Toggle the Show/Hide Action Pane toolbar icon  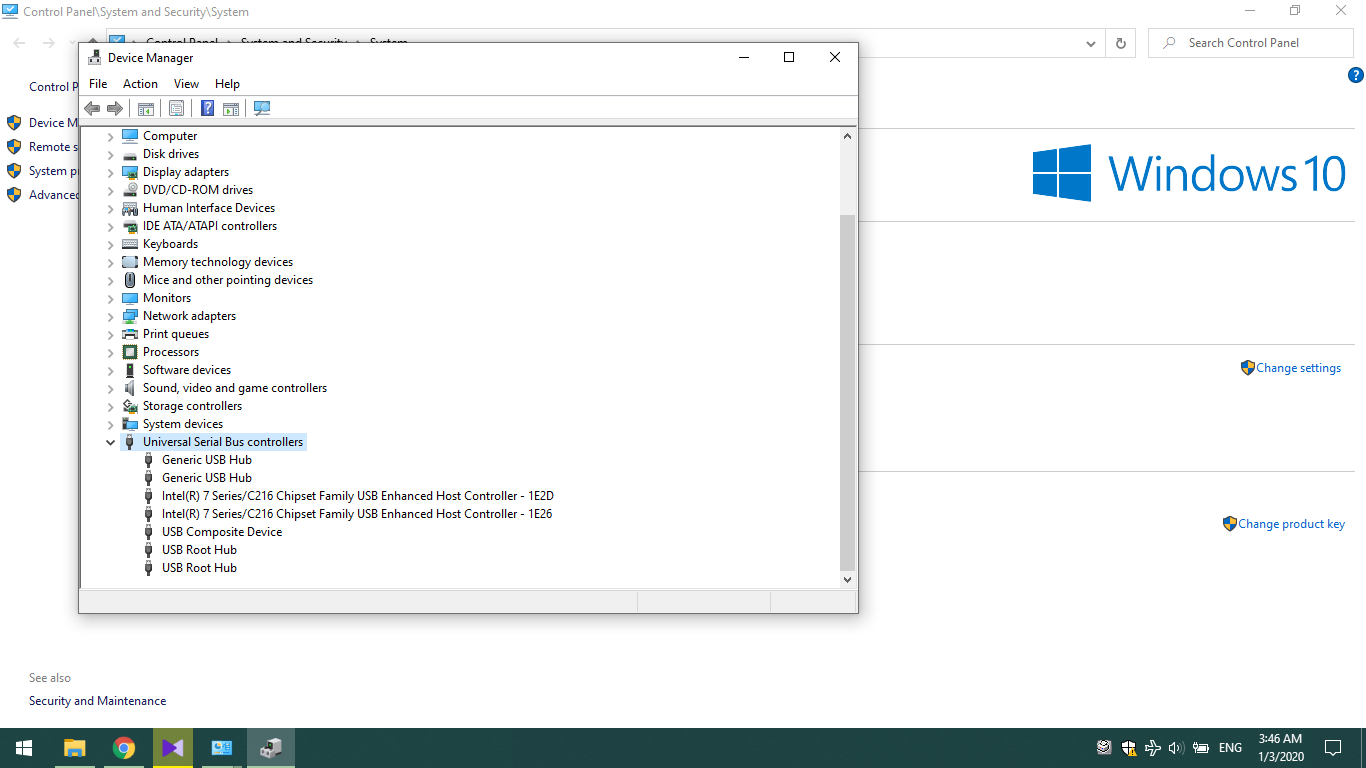coord(231,108)
